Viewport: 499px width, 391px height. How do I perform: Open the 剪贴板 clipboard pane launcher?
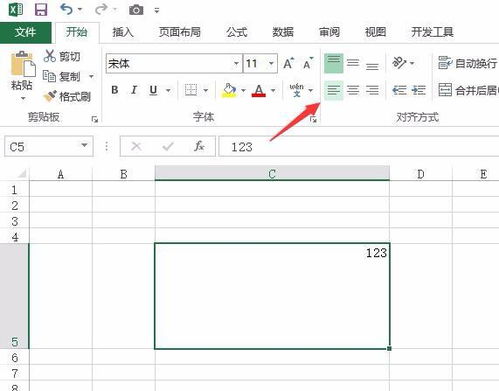[95, 119]
